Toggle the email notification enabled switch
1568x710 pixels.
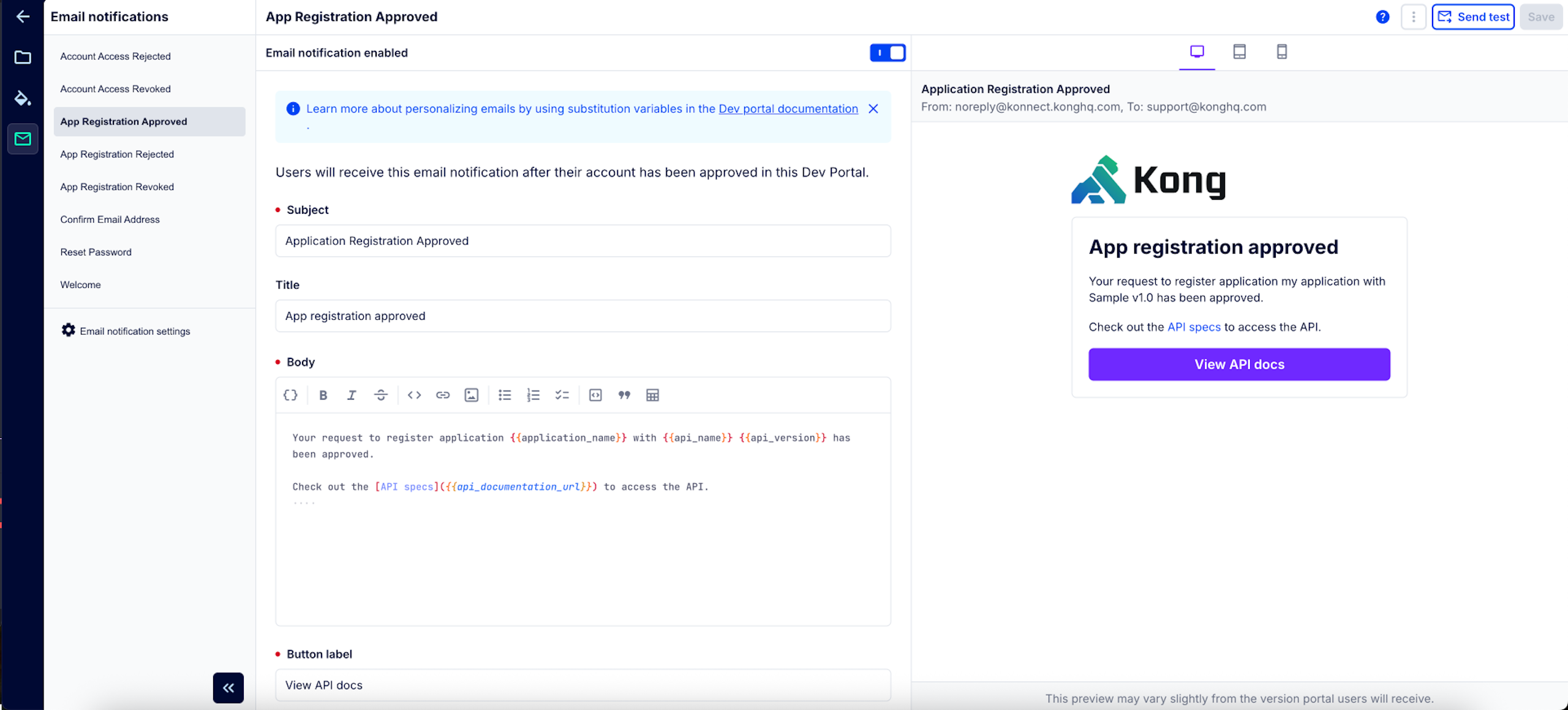click(887, 53)
